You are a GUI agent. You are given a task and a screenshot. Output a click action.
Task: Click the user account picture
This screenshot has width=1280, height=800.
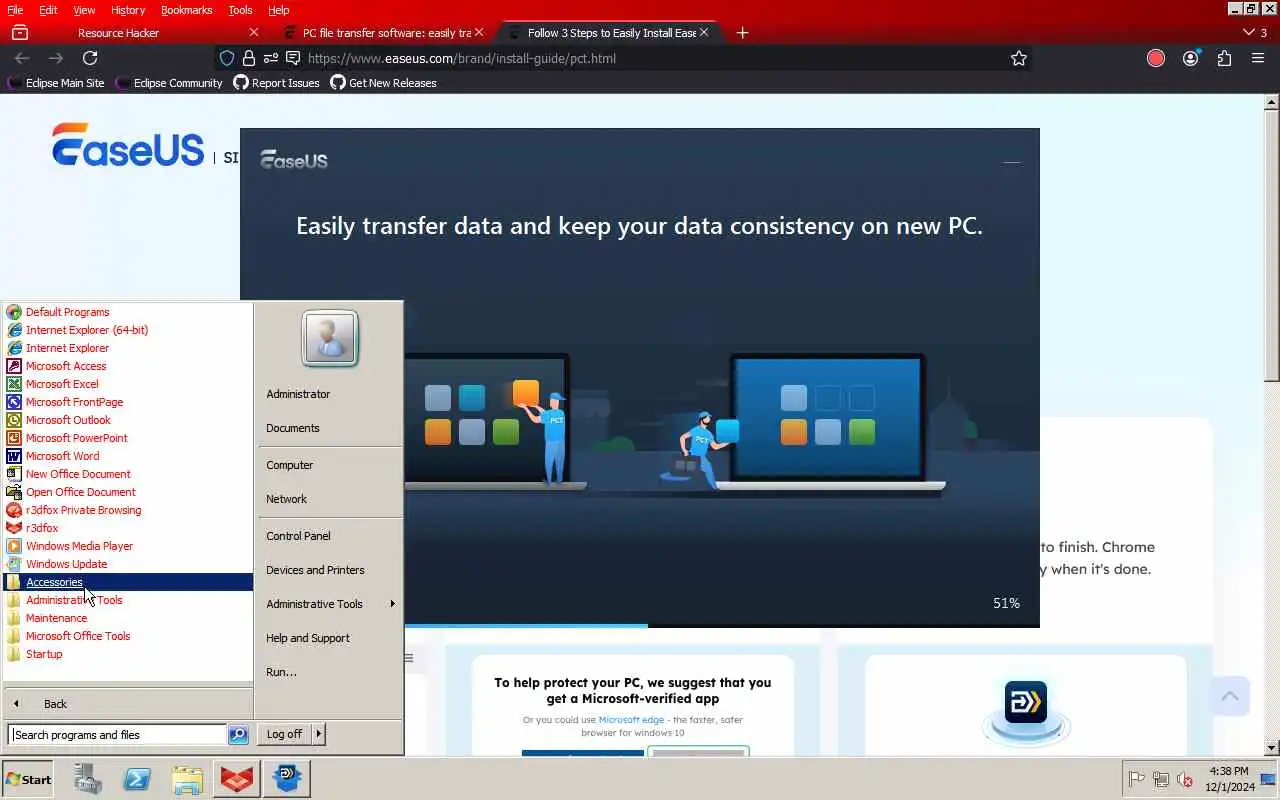[330, 338]
